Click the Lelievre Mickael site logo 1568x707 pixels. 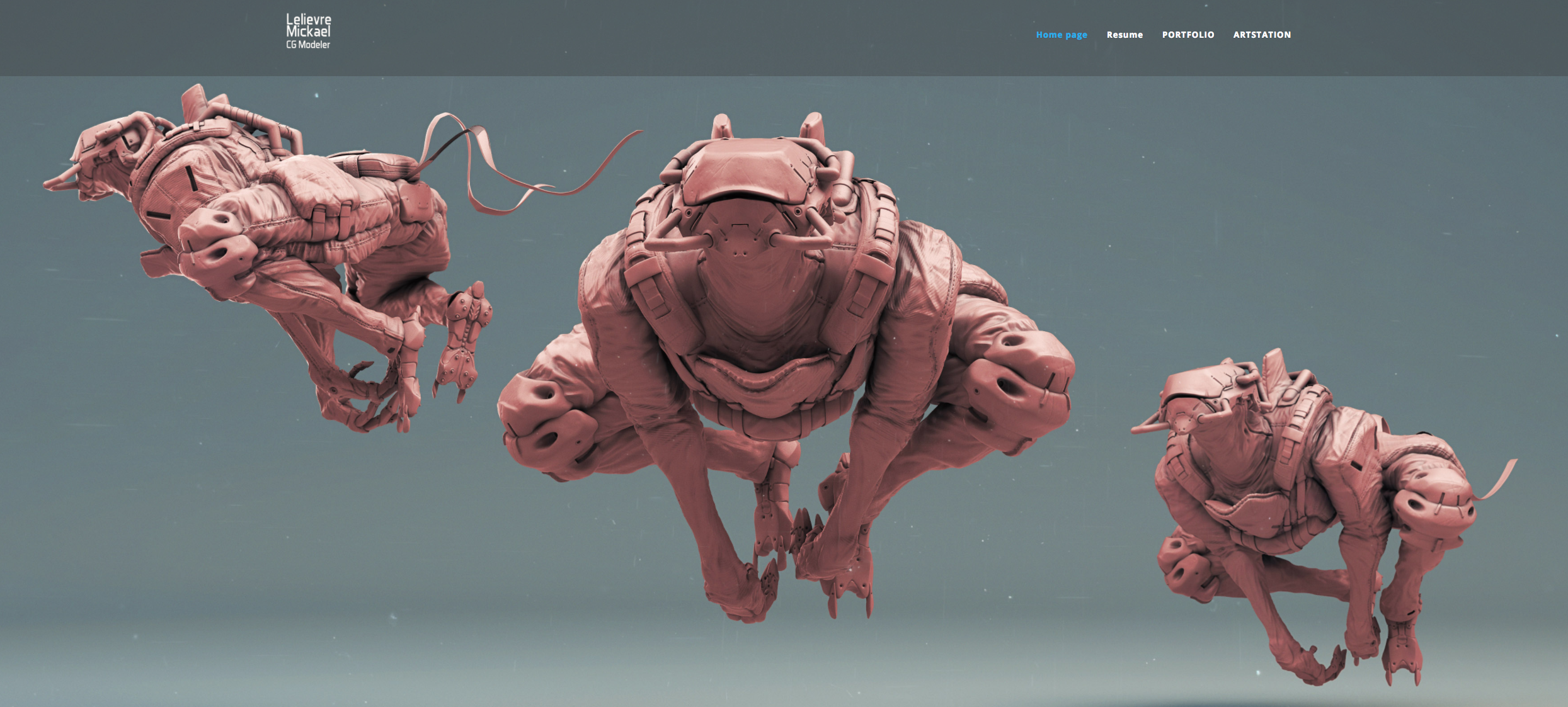(x=308, y=26)
